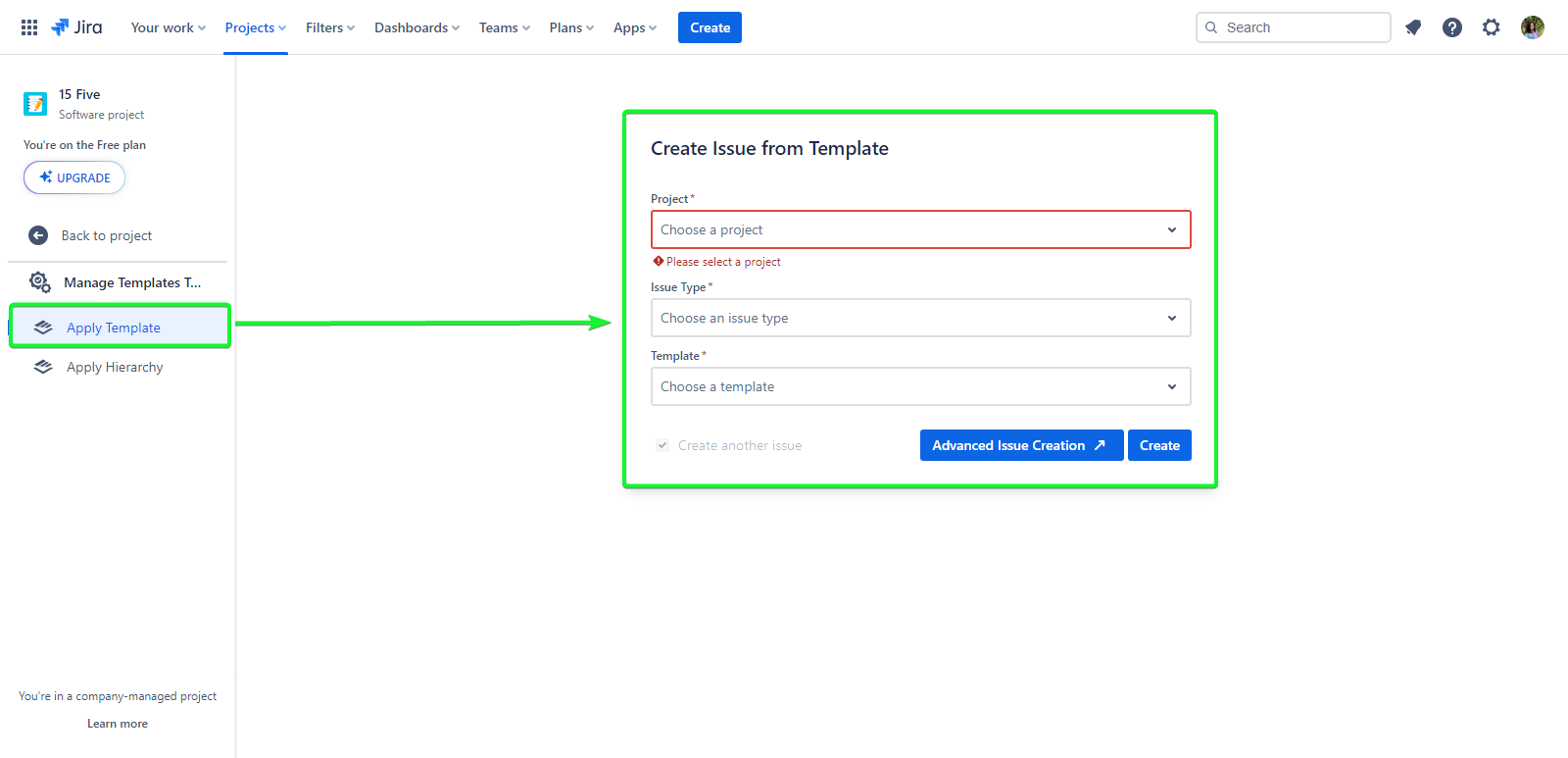Click in the Search field
Viewport: 1568px width, 758px height.
pos(1301,27)
